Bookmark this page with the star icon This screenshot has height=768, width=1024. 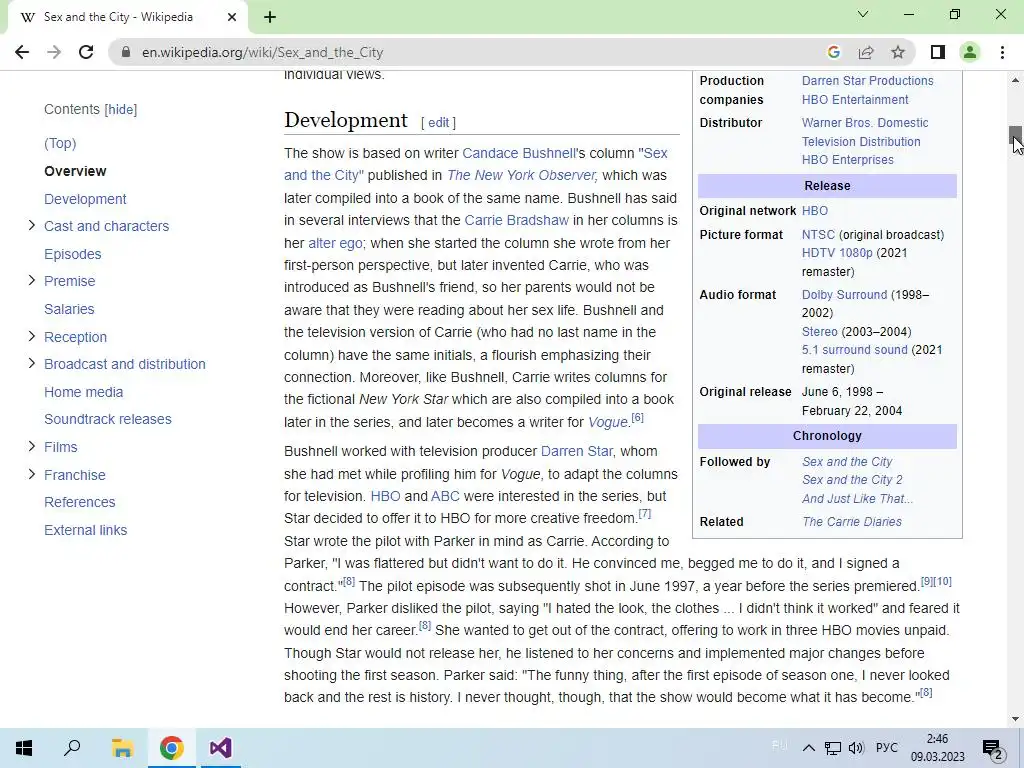pos(898,52)
